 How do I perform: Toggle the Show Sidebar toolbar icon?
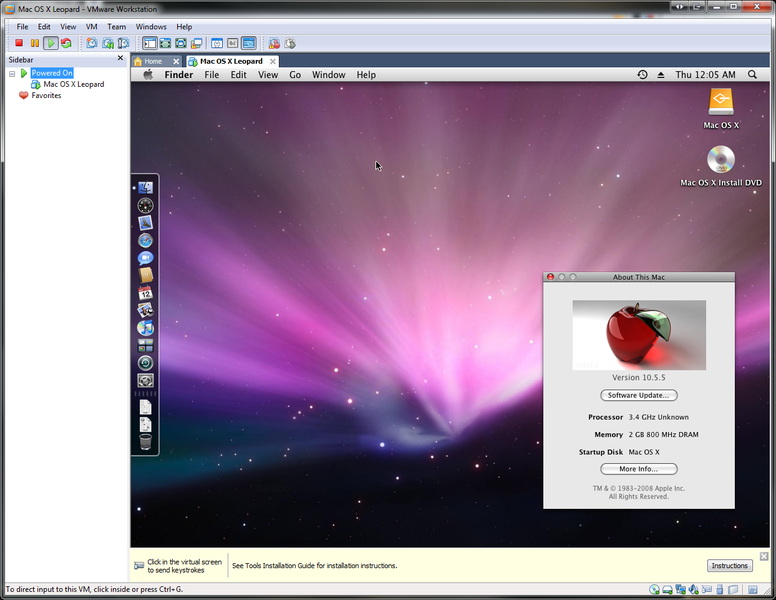pyautogui.click(x=149, y=43)
